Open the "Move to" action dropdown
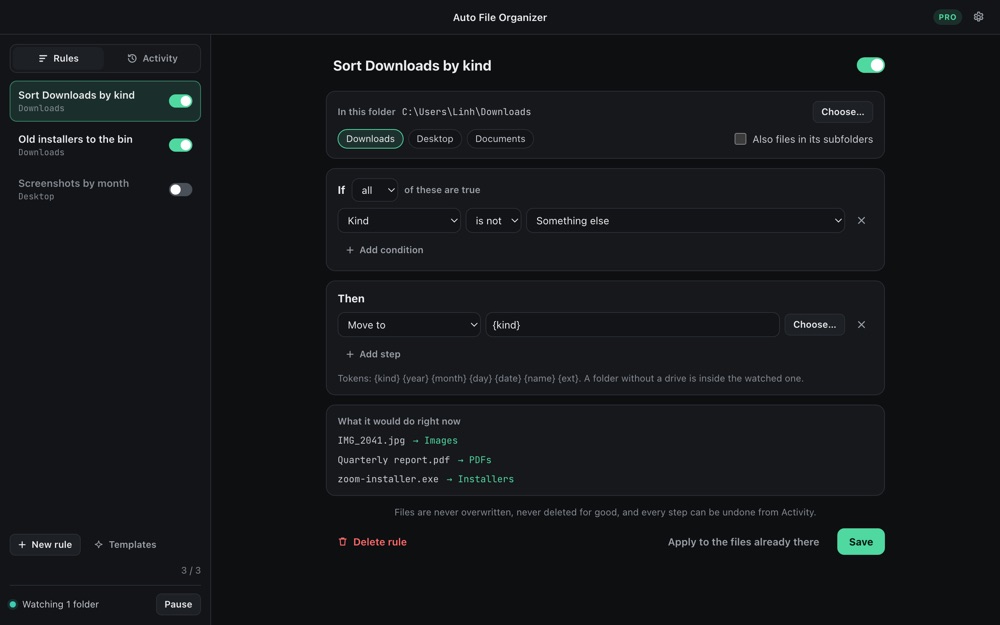 pos(409,325)
